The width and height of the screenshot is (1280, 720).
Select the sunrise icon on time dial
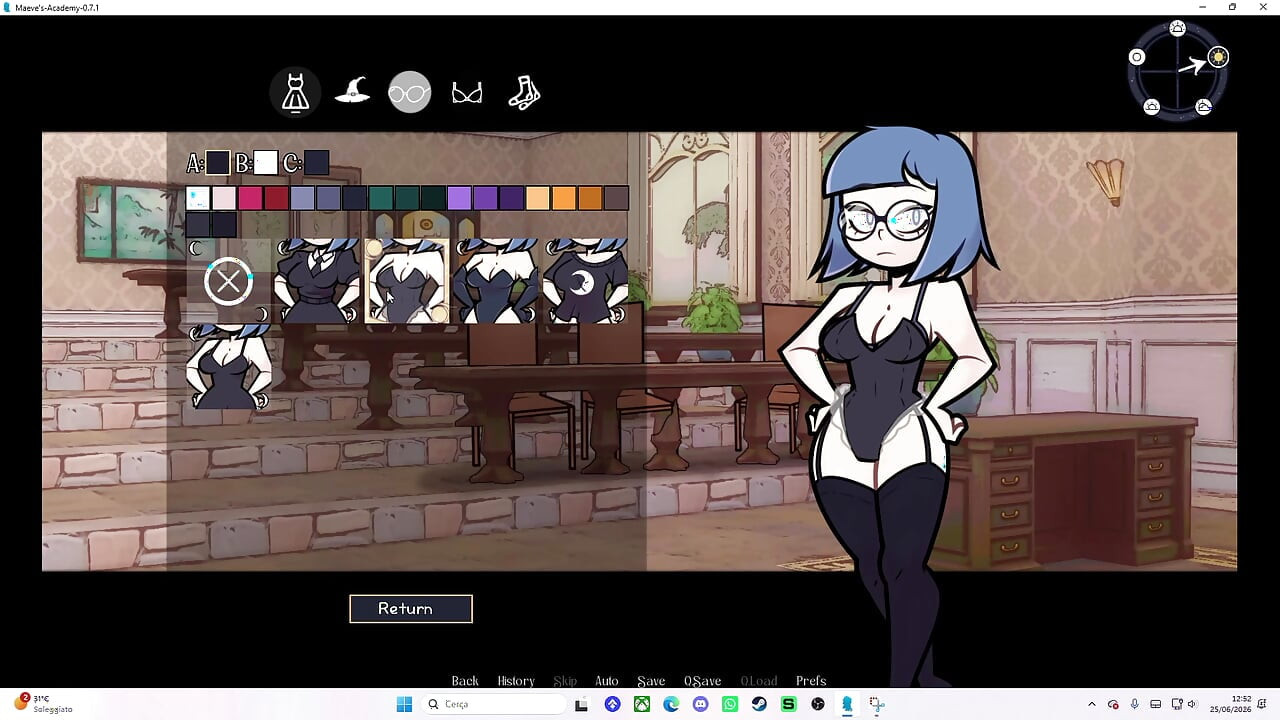coord(1178,28)
